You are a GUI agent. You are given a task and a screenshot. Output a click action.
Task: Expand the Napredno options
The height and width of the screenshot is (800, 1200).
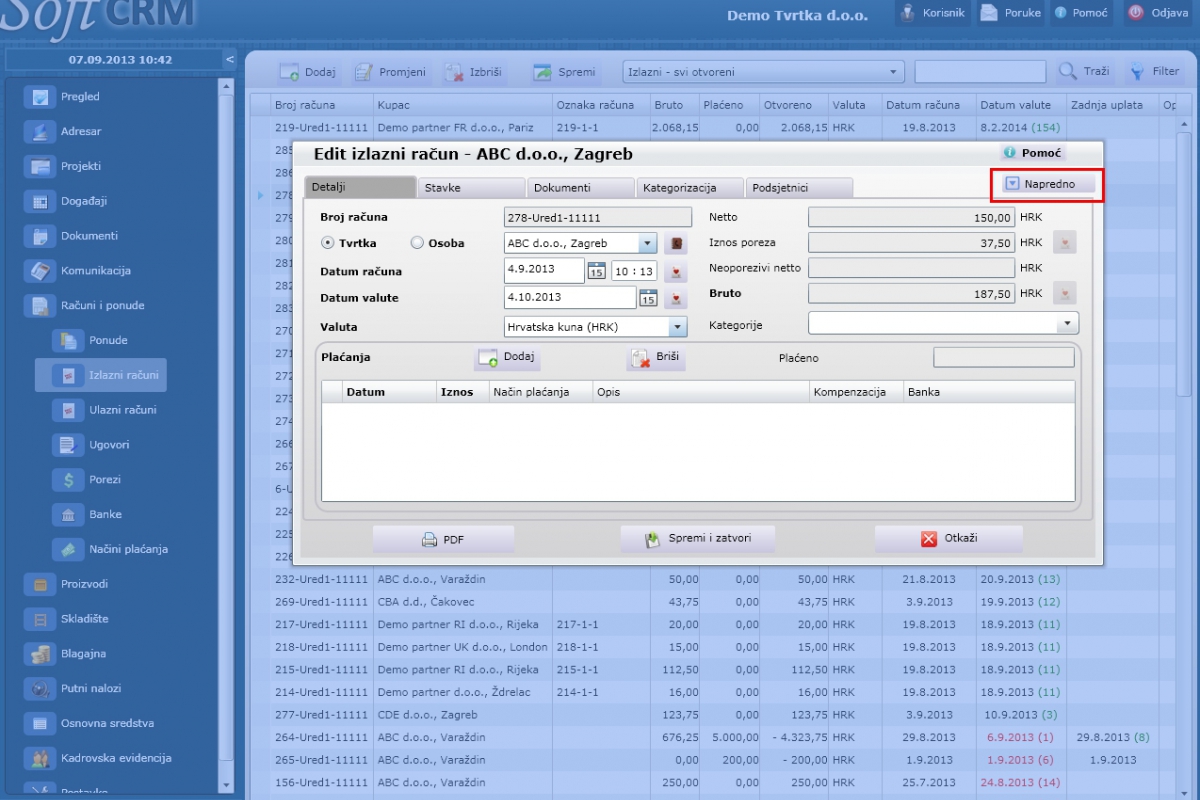pyautogui.click(x=1048, y=184)
